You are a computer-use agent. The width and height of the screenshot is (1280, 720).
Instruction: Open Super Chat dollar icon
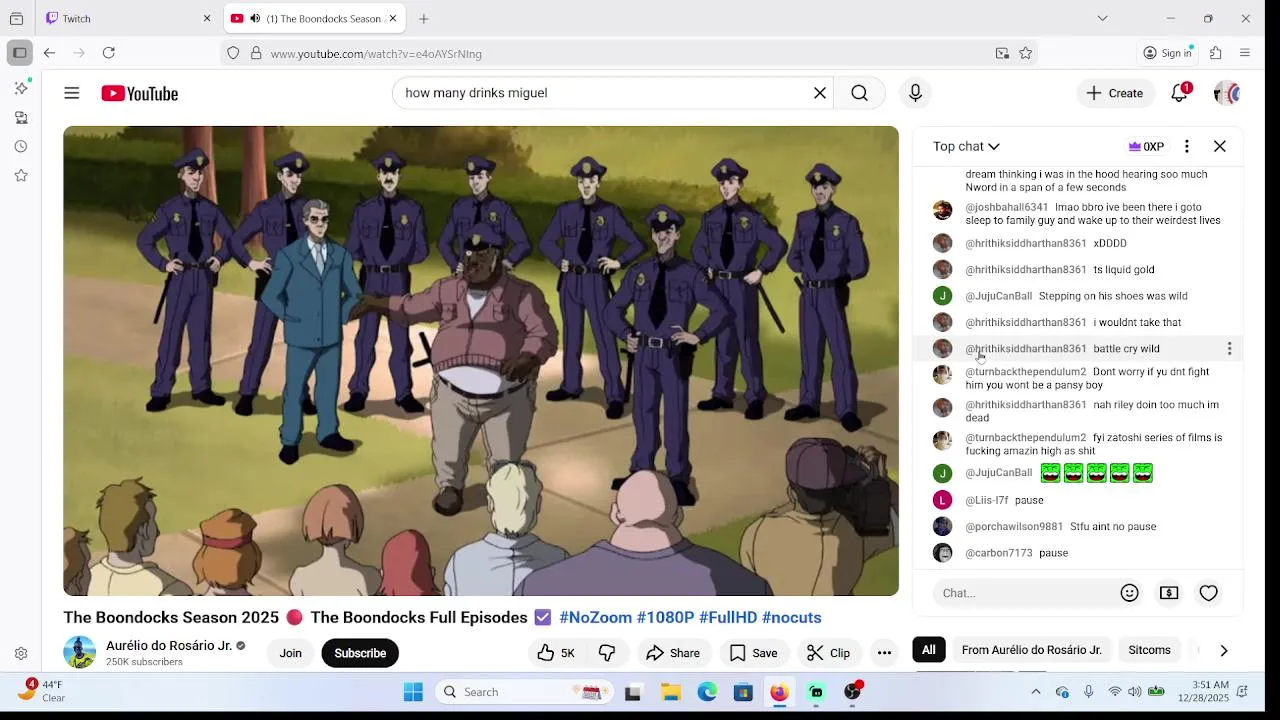coord(1169,593)
